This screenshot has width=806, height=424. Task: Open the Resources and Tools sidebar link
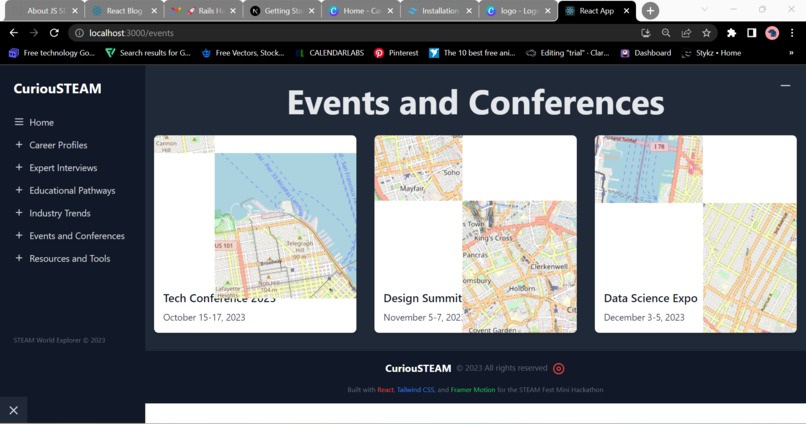[x=69, y=258]
